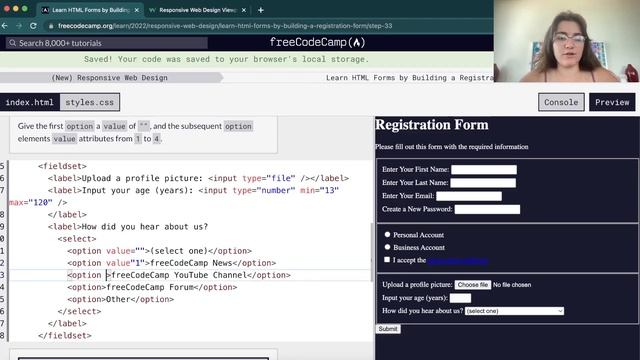Click the Saved code notification banner
This screenshot has height=360, width=640.
coord(247,60)
